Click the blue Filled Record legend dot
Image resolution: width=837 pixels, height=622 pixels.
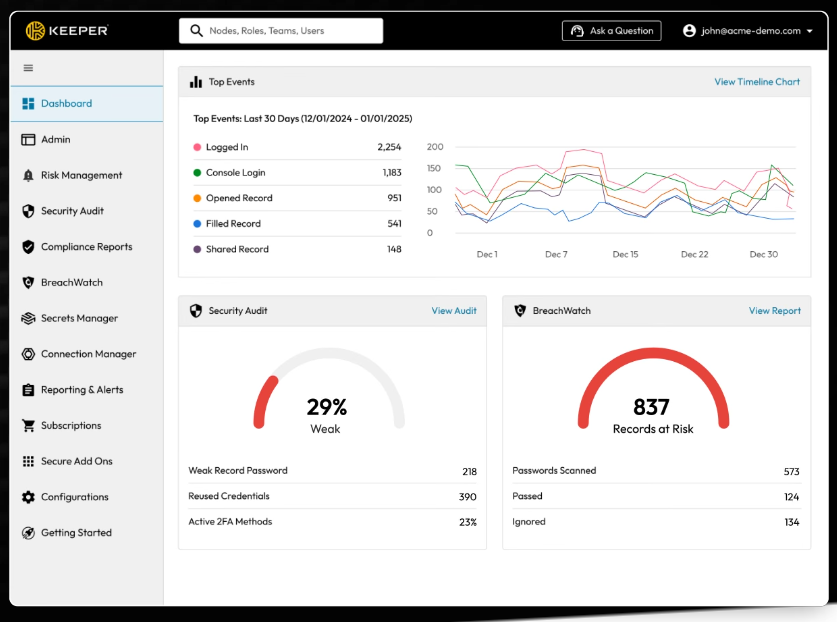coord(197,224)
